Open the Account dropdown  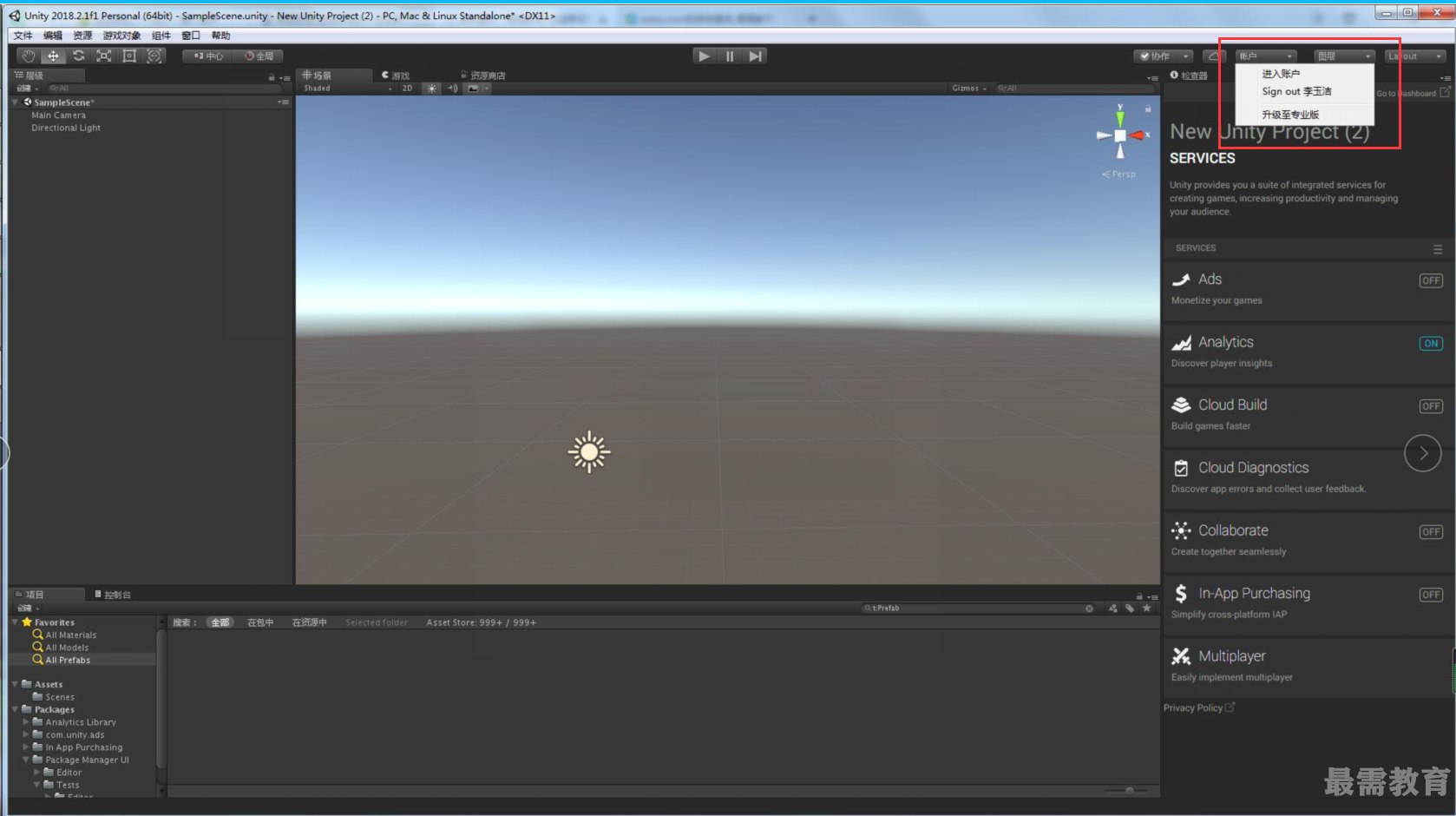[x=1265, y=56]
